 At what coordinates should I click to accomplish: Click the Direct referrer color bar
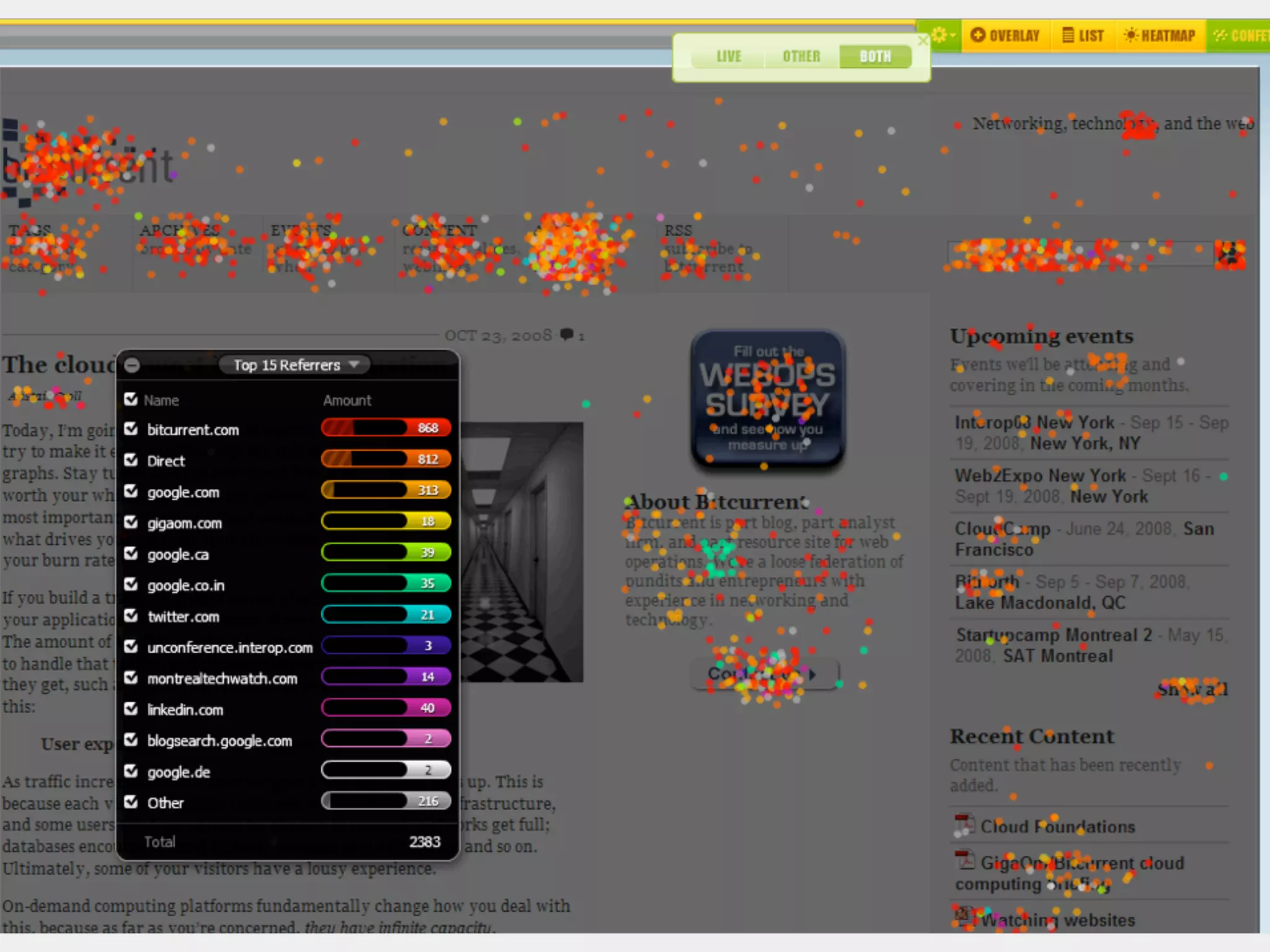[x=385, y=459]
